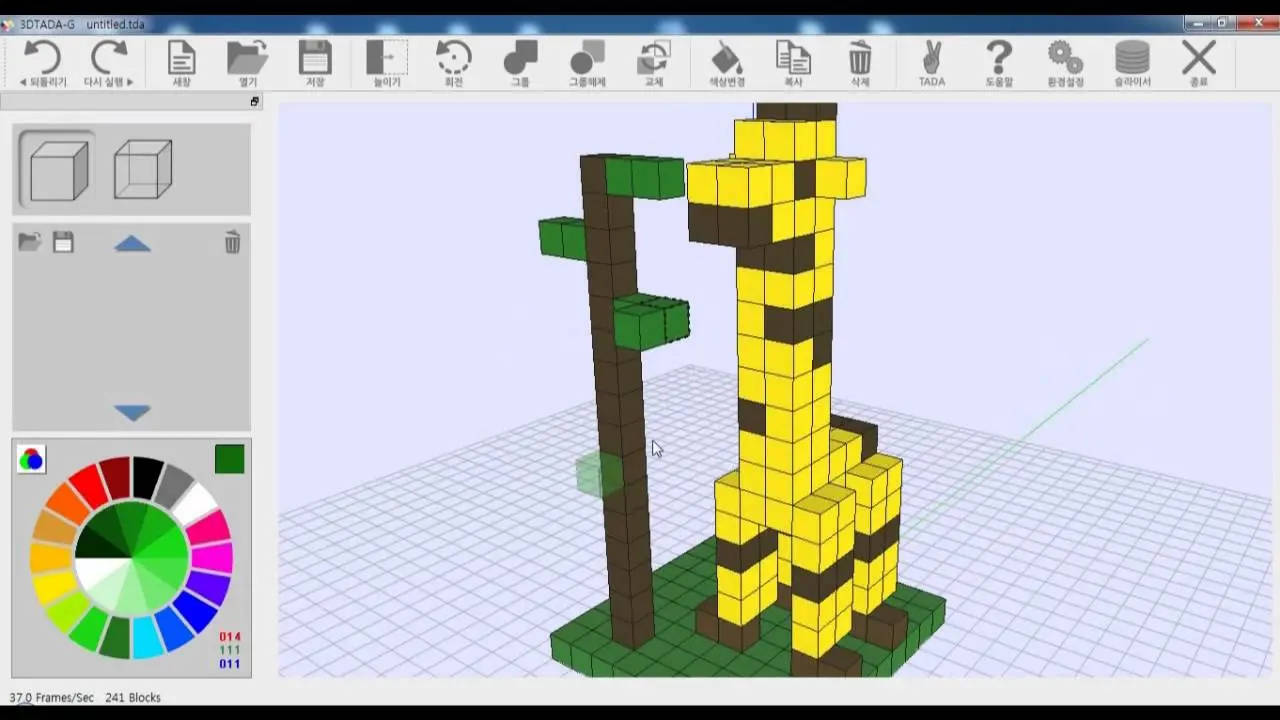Launch the slicer (슬라이서) icon
Screen dimensions: 1280x720
pyautogui.click(x=1132, y=63)
